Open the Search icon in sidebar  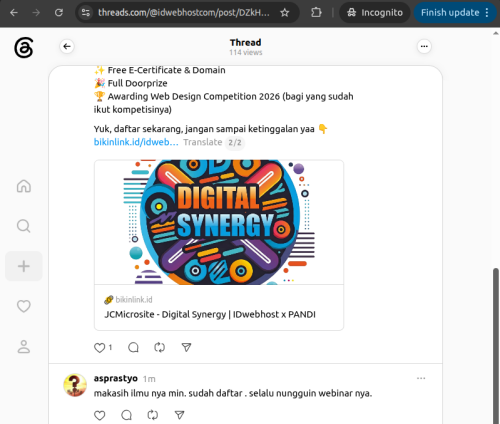(x=24, y=226)
